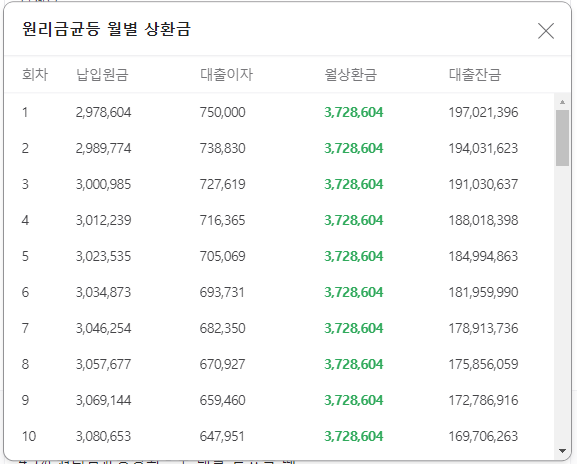Screen dimensions: 577x464
Task: Select the 대출잔금 column header
Action: click(475, 74)
